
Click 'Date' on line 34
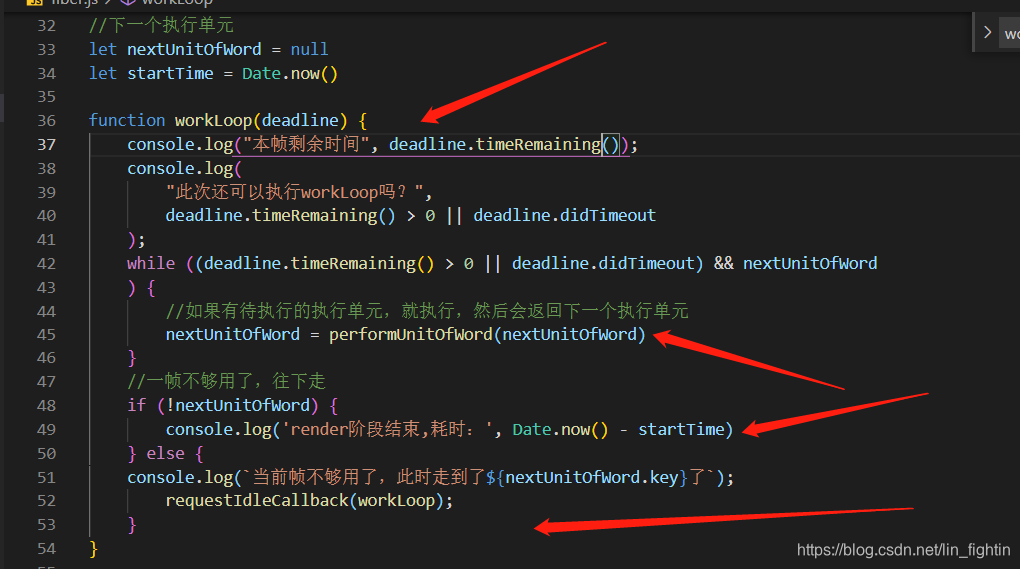pos(261,73)
